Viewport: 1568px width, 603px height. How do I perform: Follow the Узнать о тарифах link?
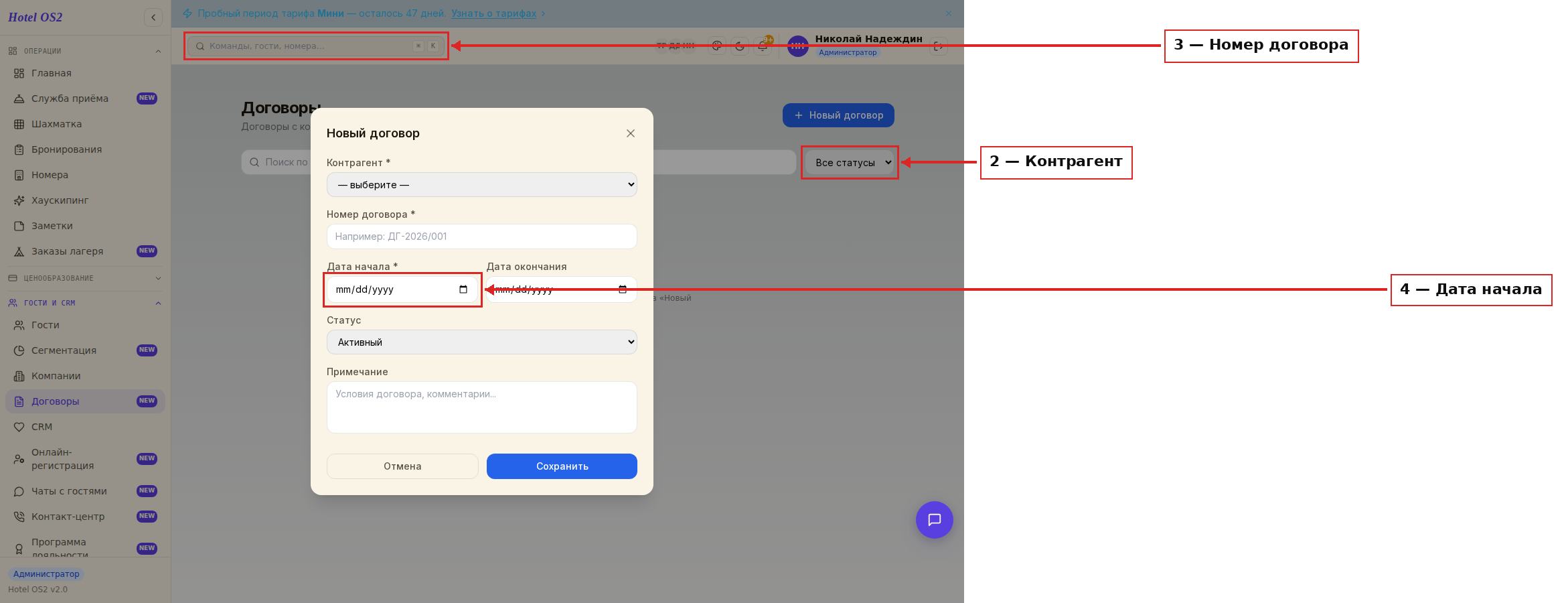click(x=494, y=13)
